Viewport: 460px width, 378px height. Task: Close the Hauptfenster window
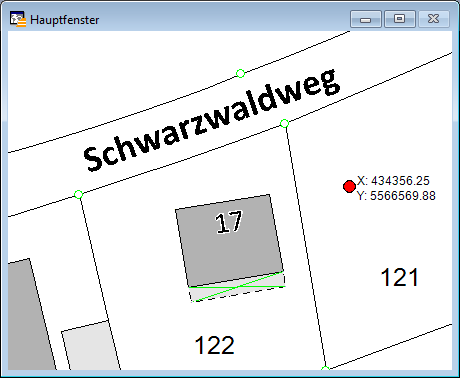click(x=434, y=19)
